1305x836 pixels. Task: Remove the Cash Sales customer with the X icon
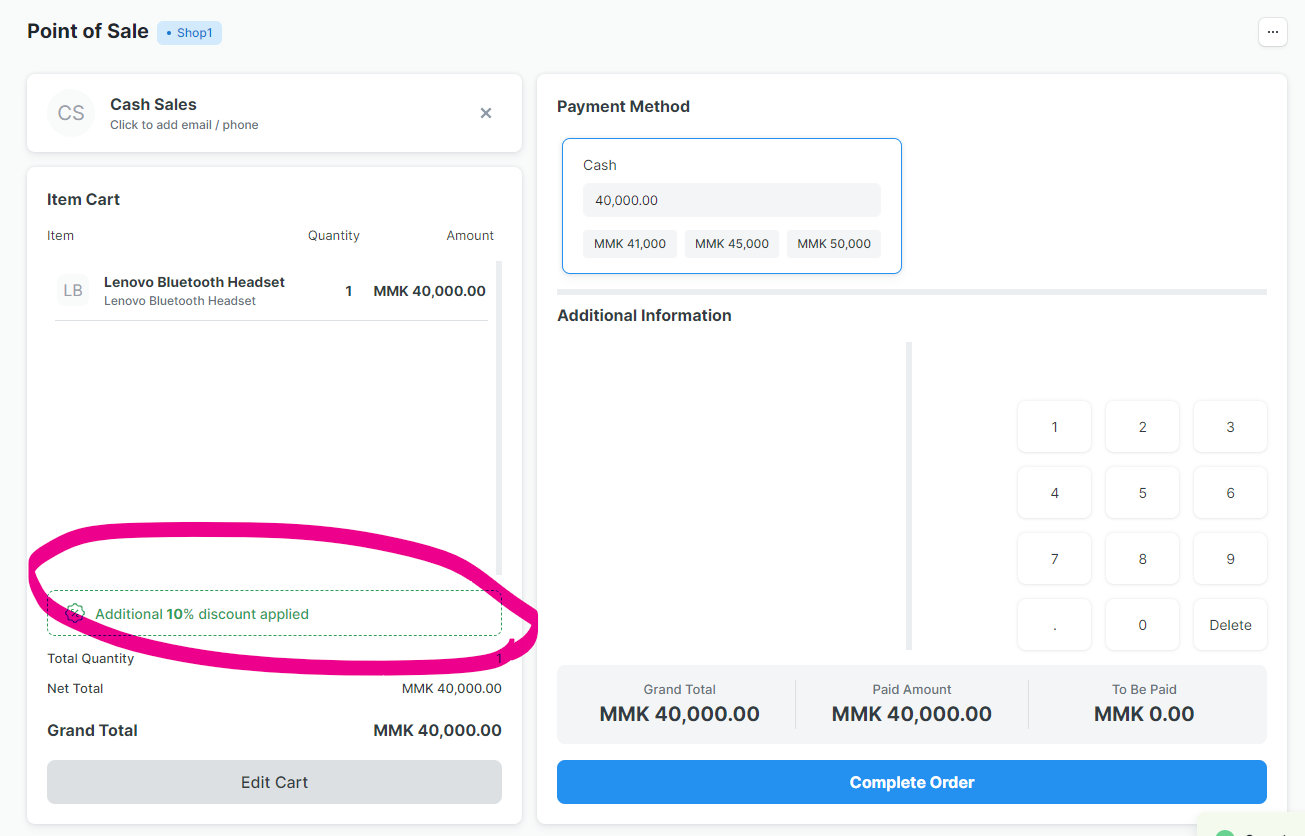coord(486,113)
